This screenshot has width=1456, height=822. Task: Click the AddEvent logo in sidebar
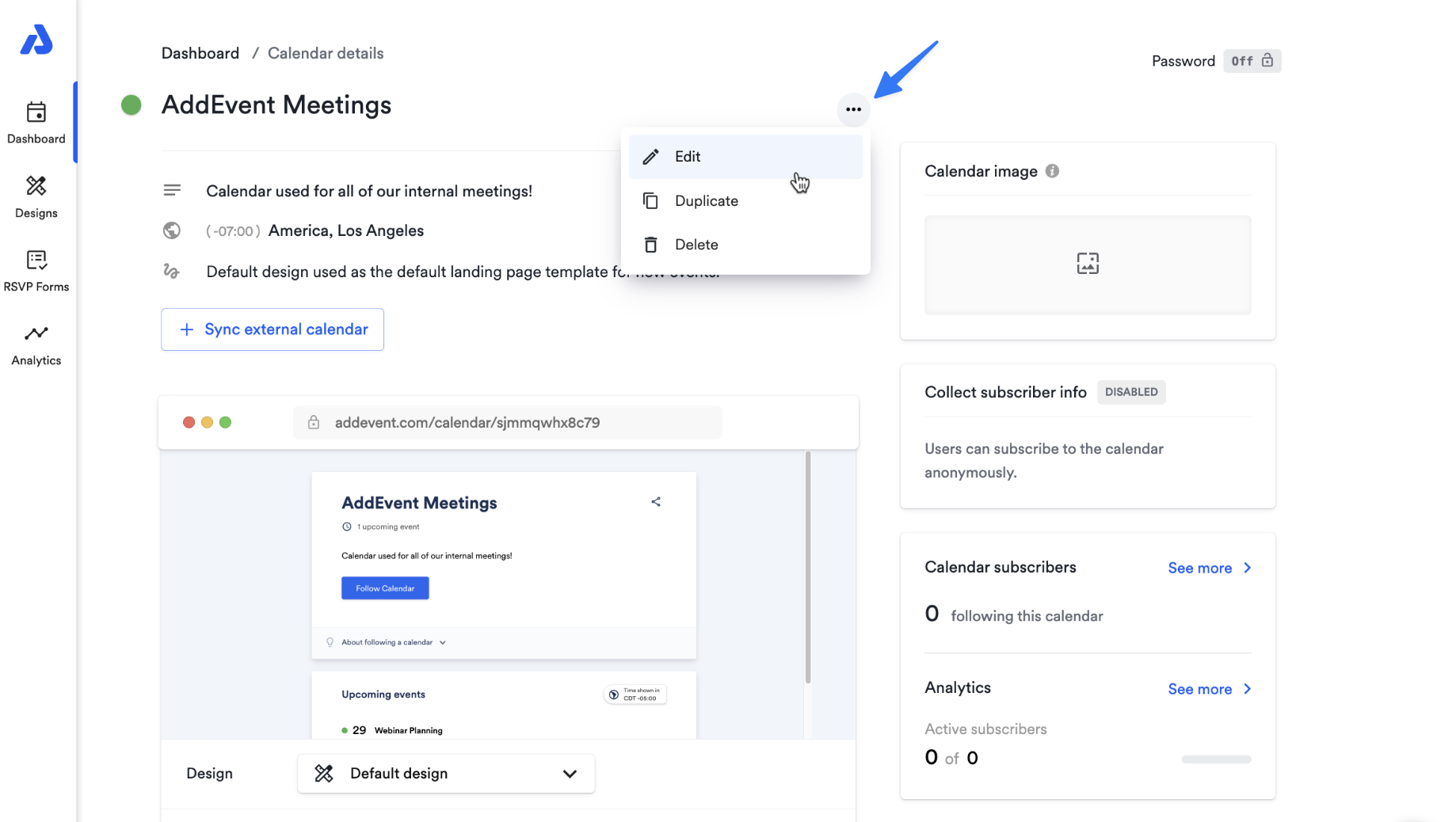pos(36,40)
